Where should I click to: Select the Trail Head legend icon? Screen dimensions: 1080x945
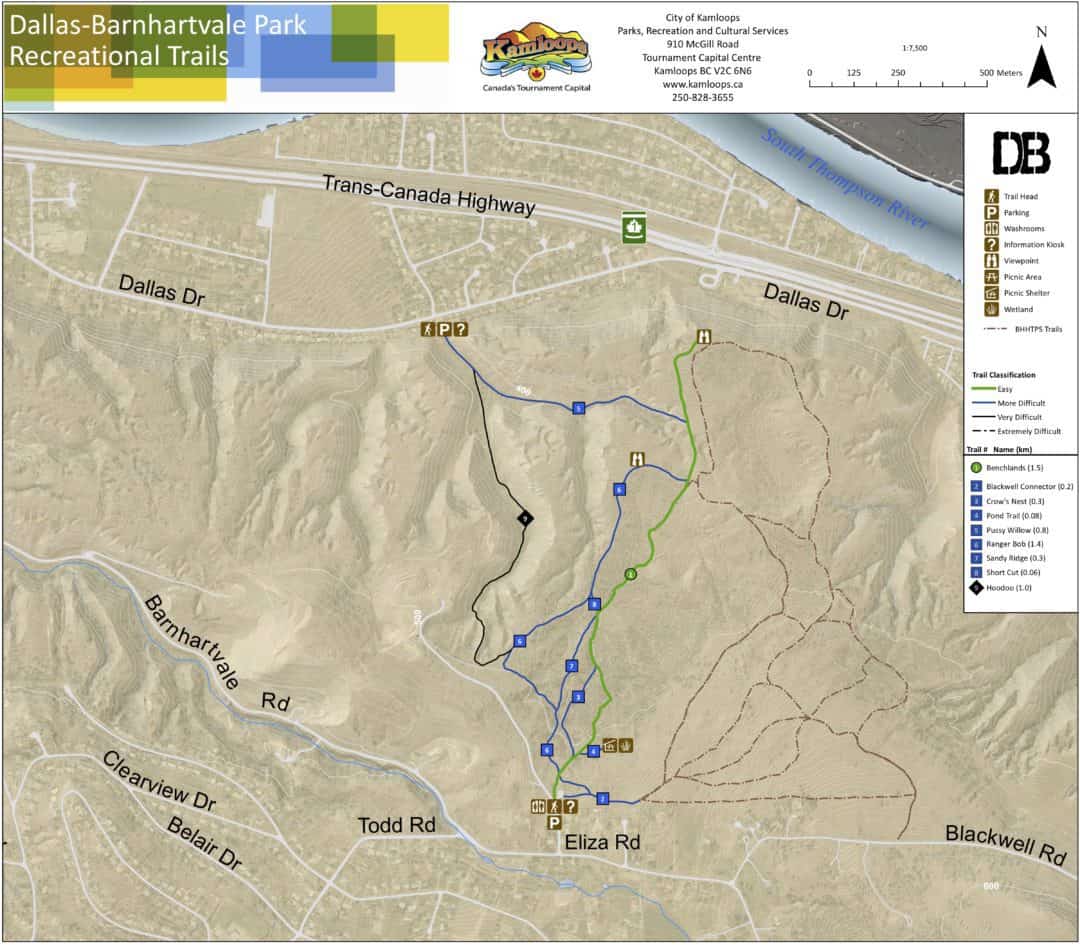tap(992, 196)
